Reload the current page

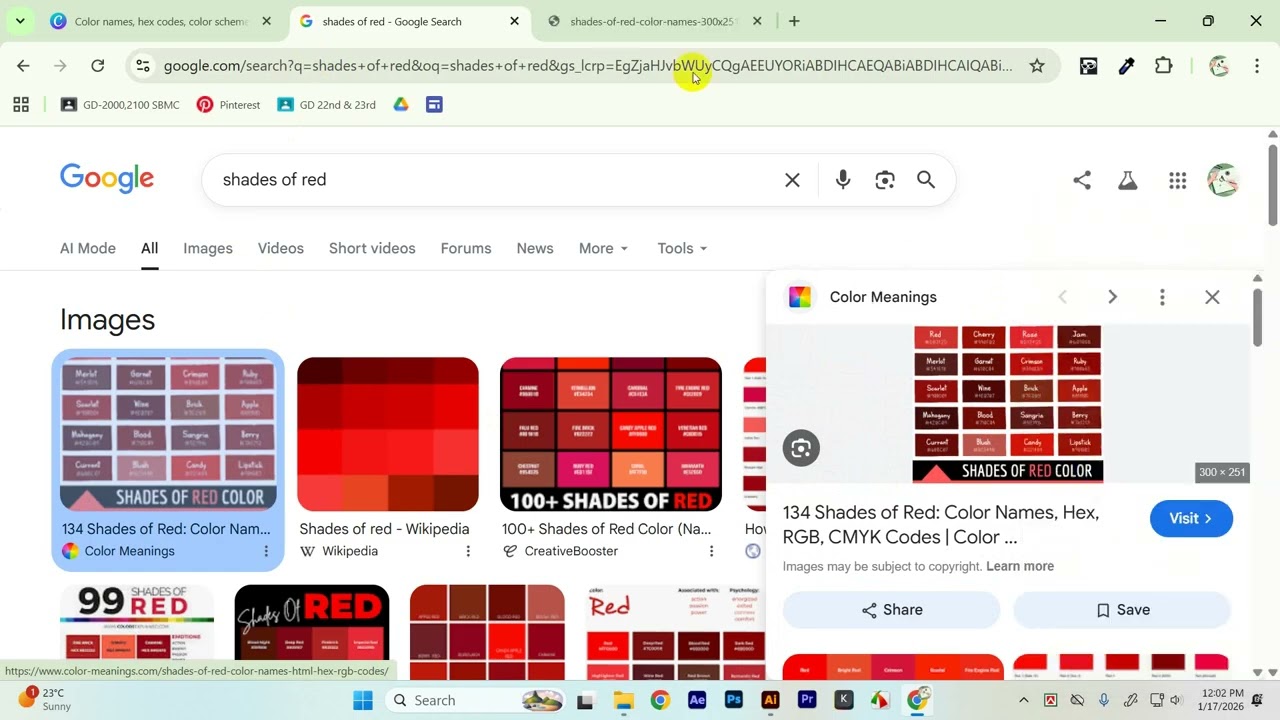coord(97,66)
